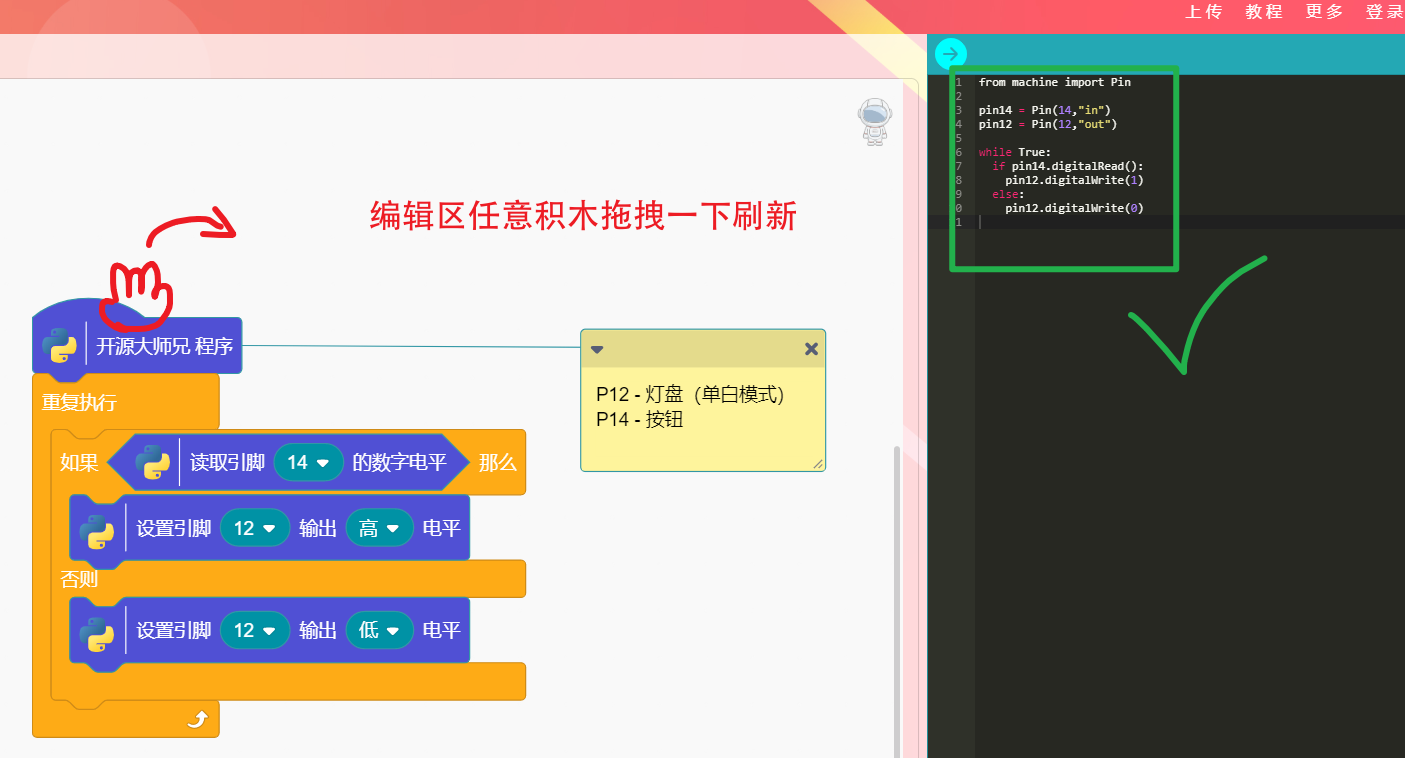Viewport: 1405px width, 758px height.
Task: Collapse the comment note with triangle arrow
Action: [597, 349]
